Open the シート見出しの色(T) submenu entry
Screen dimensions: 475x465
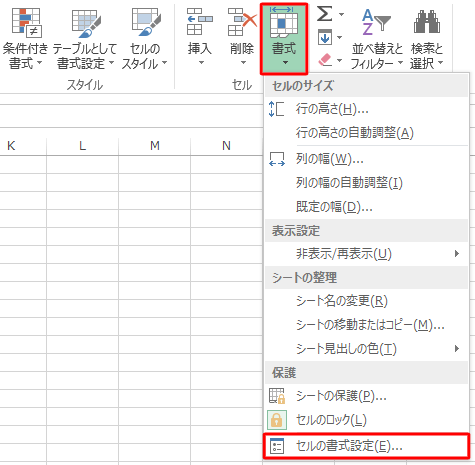367,349
